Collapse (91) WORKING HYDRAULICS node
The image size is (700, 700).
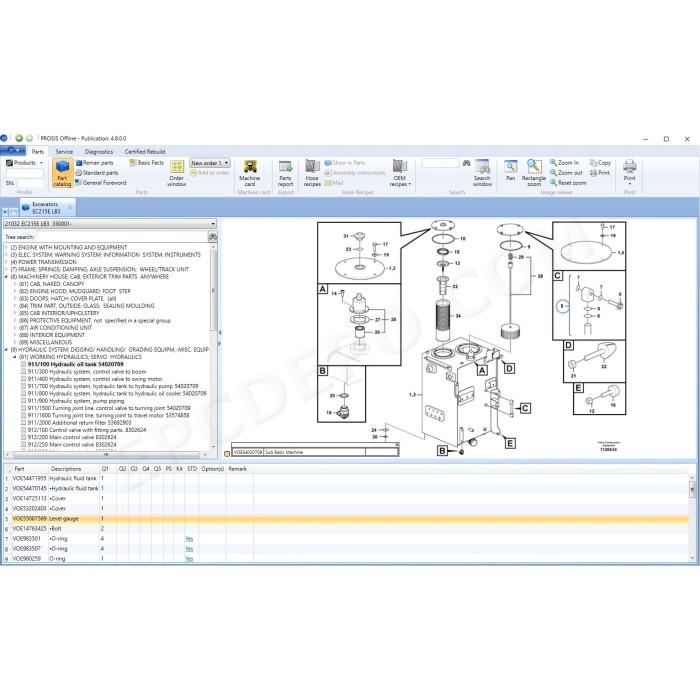(15, 357)
